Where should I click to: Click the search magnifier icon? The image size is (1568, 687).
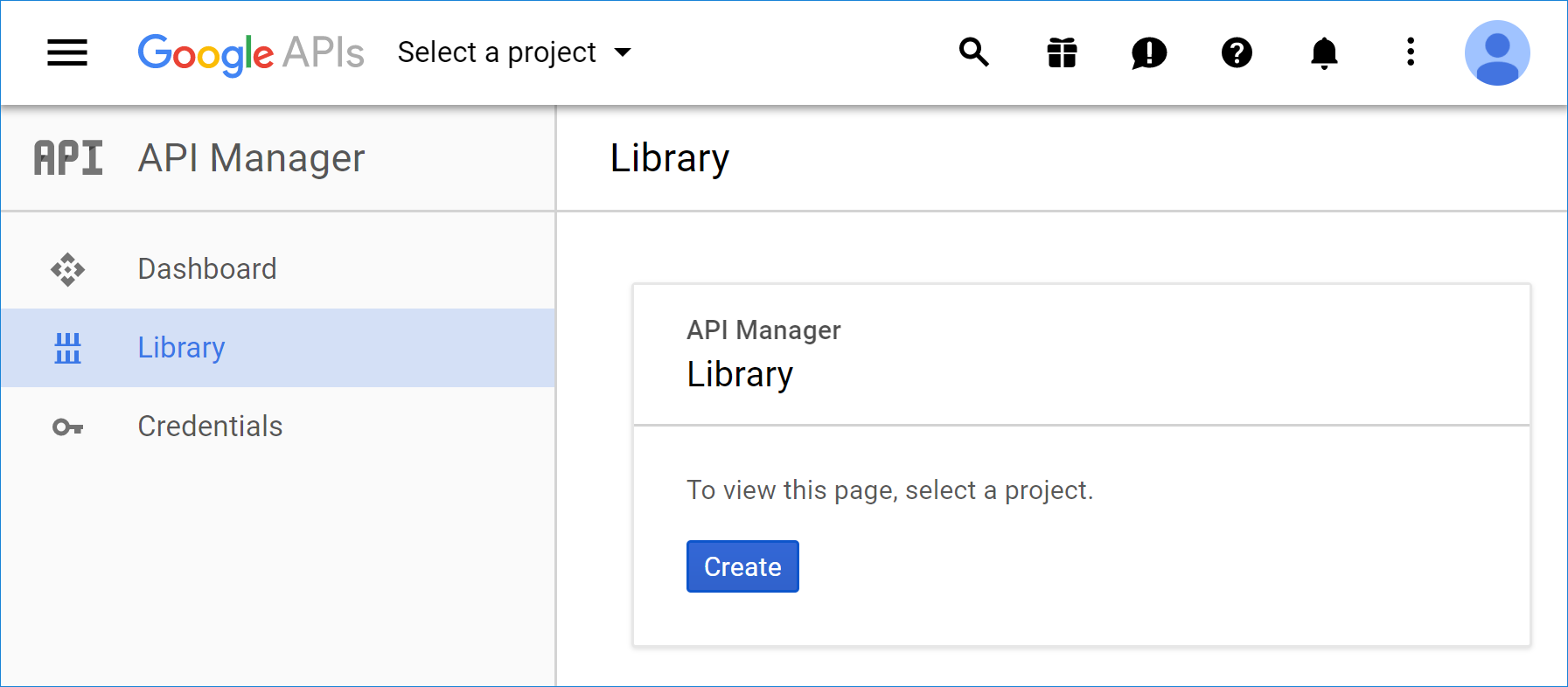(973, 52)
